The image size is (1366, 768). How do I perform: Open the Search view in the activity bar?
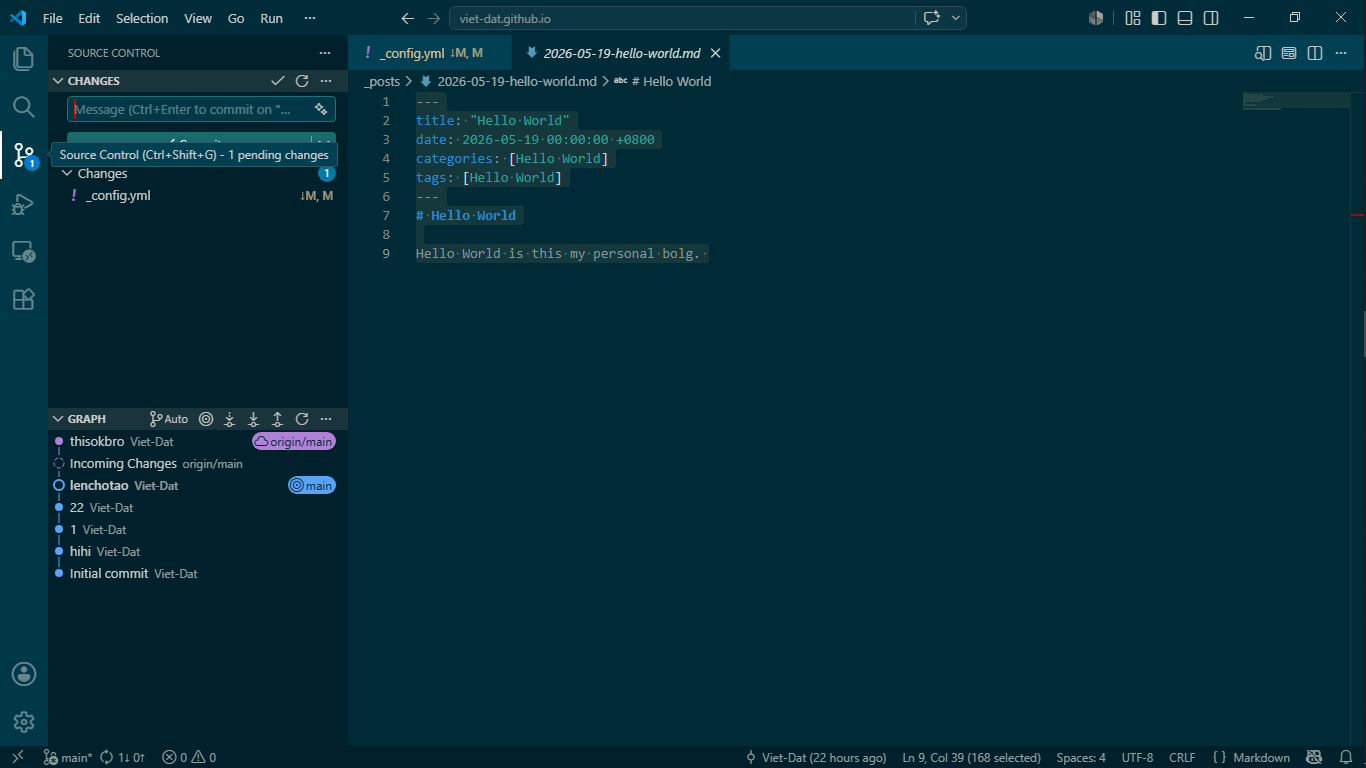pos(24,107)
